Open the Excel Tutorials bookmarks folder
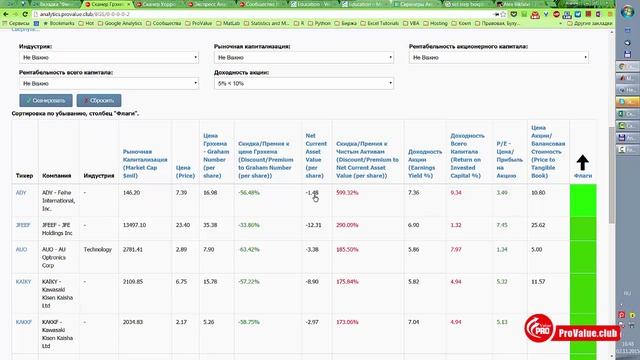The width and height of the screenshot is (640, 360). tap(380, 23)
